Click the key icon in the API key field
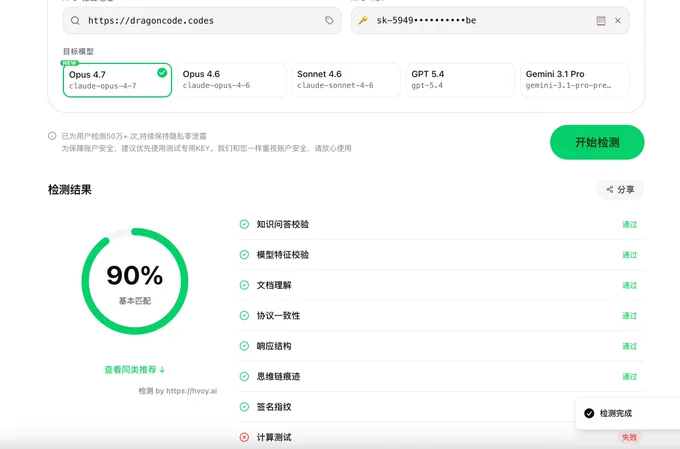Viewport: 680px width, 449px height. click(363, 20)
